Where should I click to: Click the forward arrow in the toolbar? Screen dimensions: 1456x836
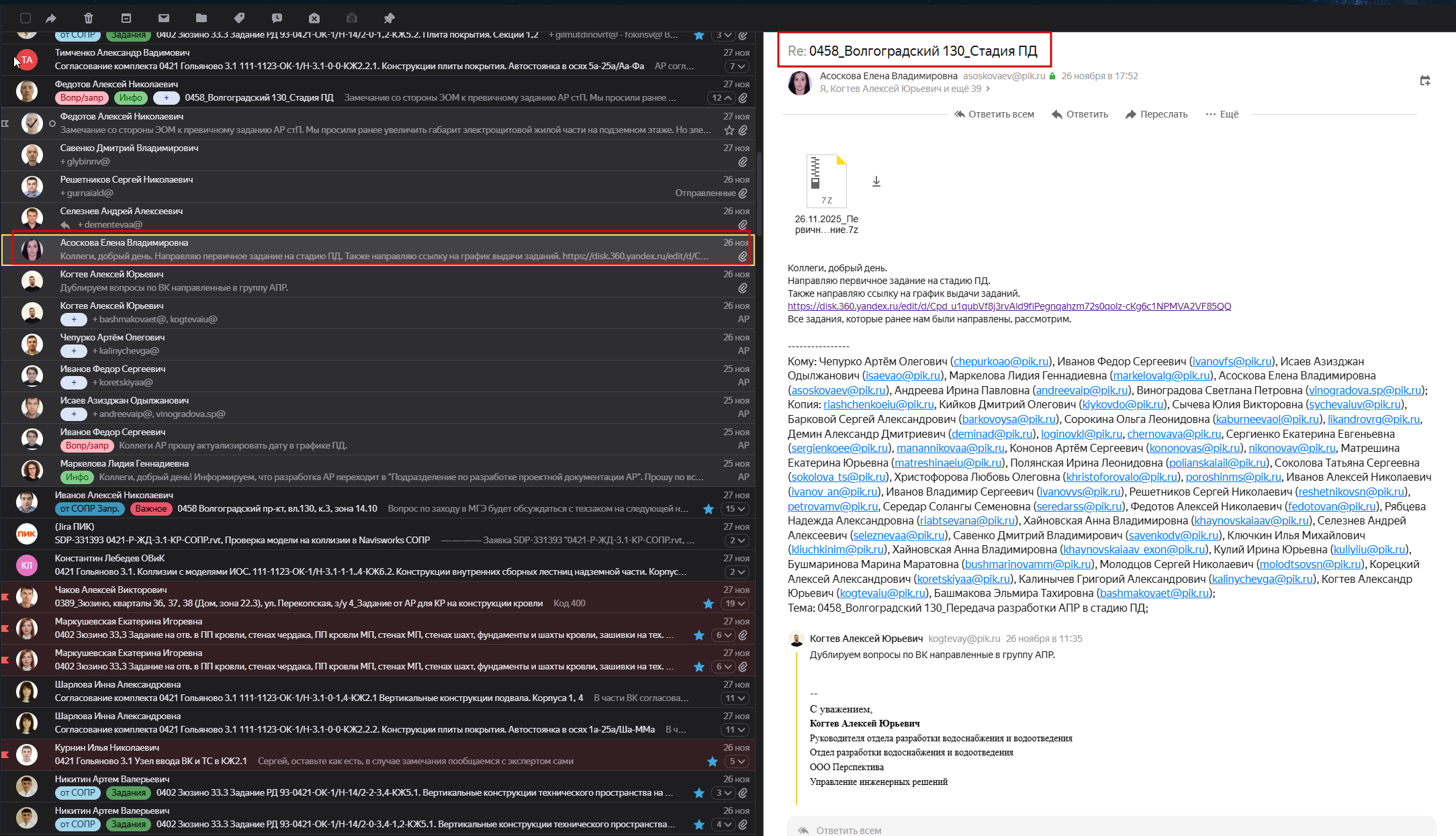point(51,18)
